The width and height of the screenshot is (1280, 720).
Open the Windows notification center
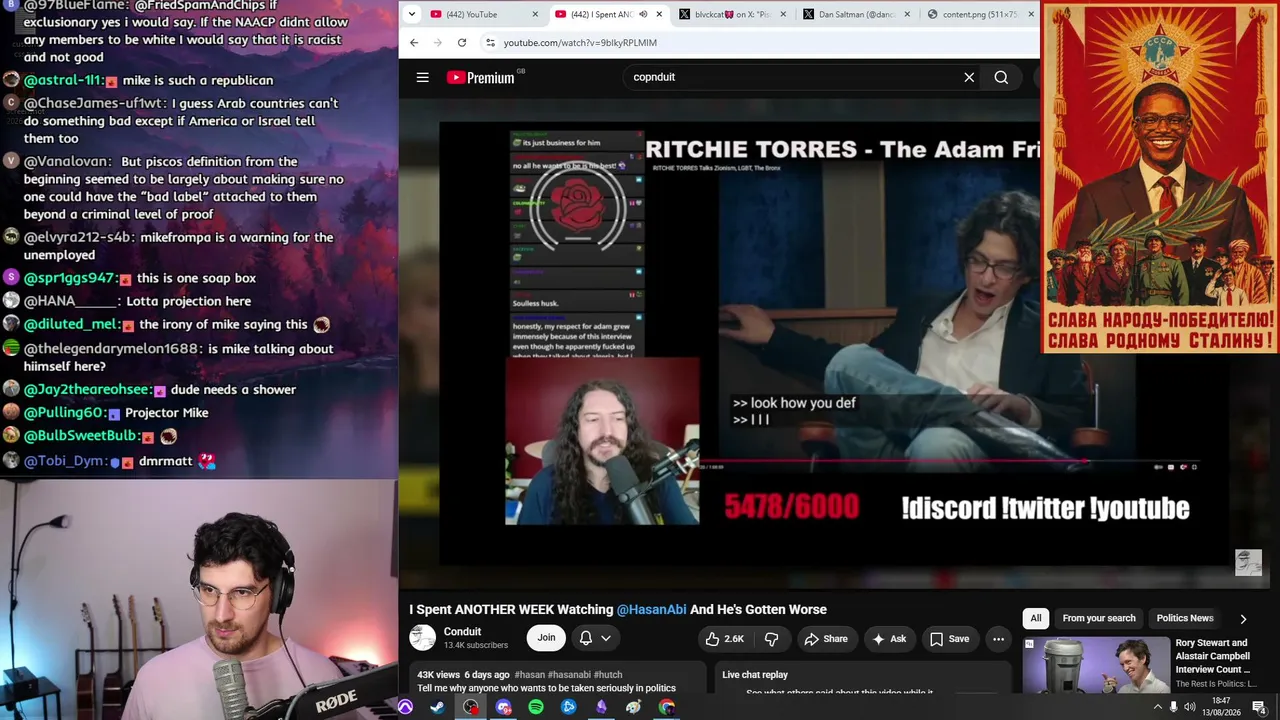(x=1259, y=707)
